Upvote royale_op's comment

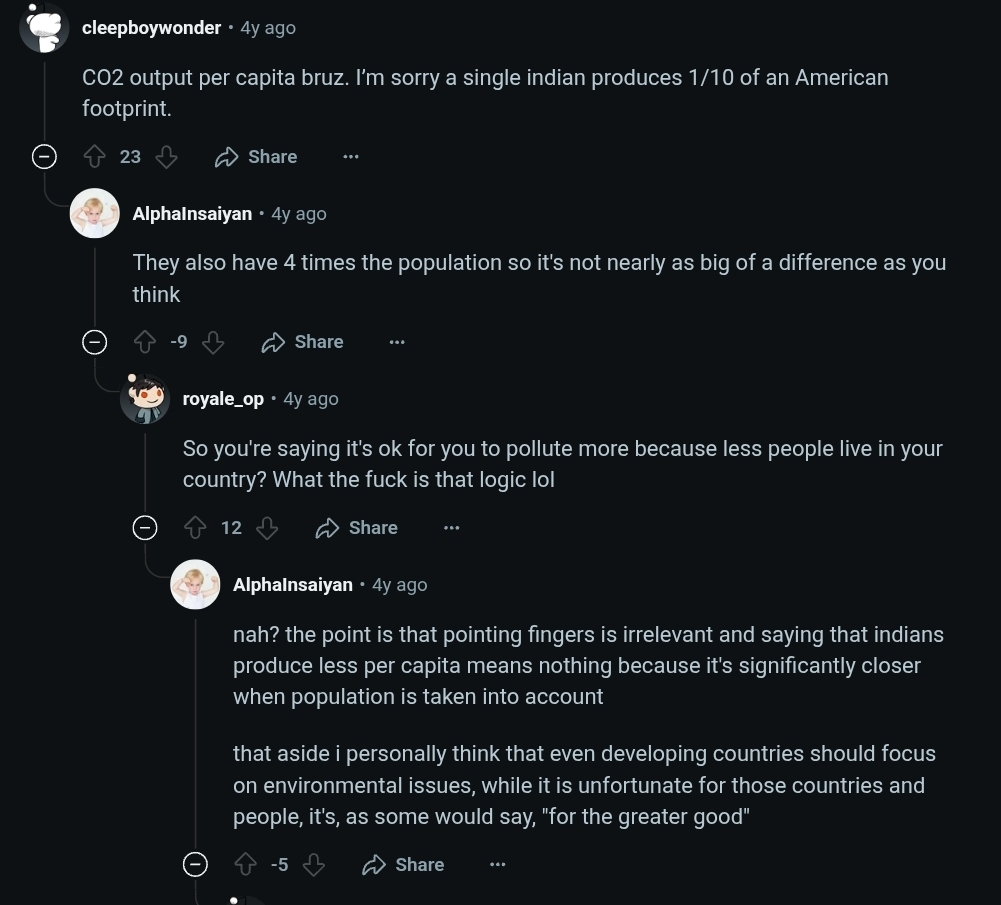(x=196, y=528)
